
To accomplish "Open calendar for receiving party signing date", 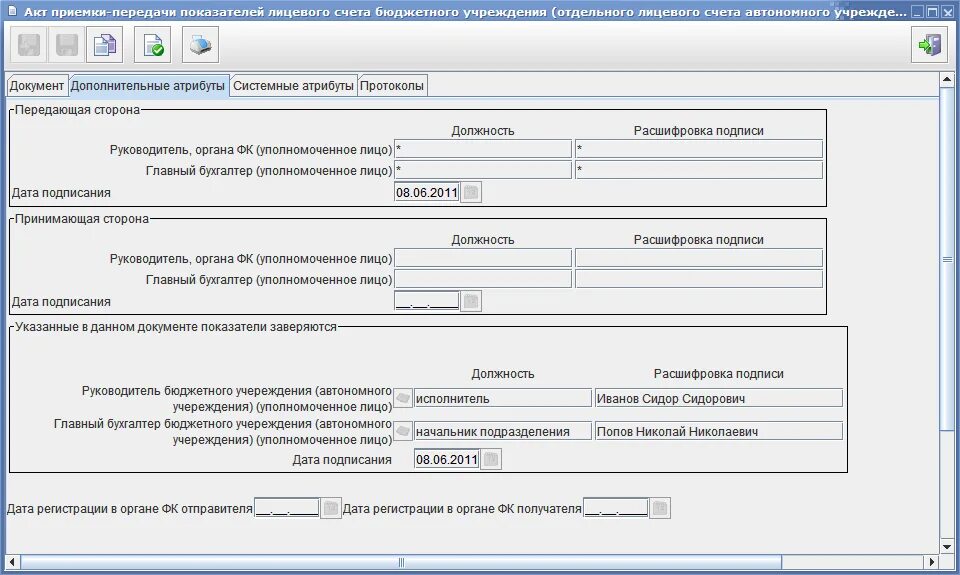I will click(x=471, y=301).
